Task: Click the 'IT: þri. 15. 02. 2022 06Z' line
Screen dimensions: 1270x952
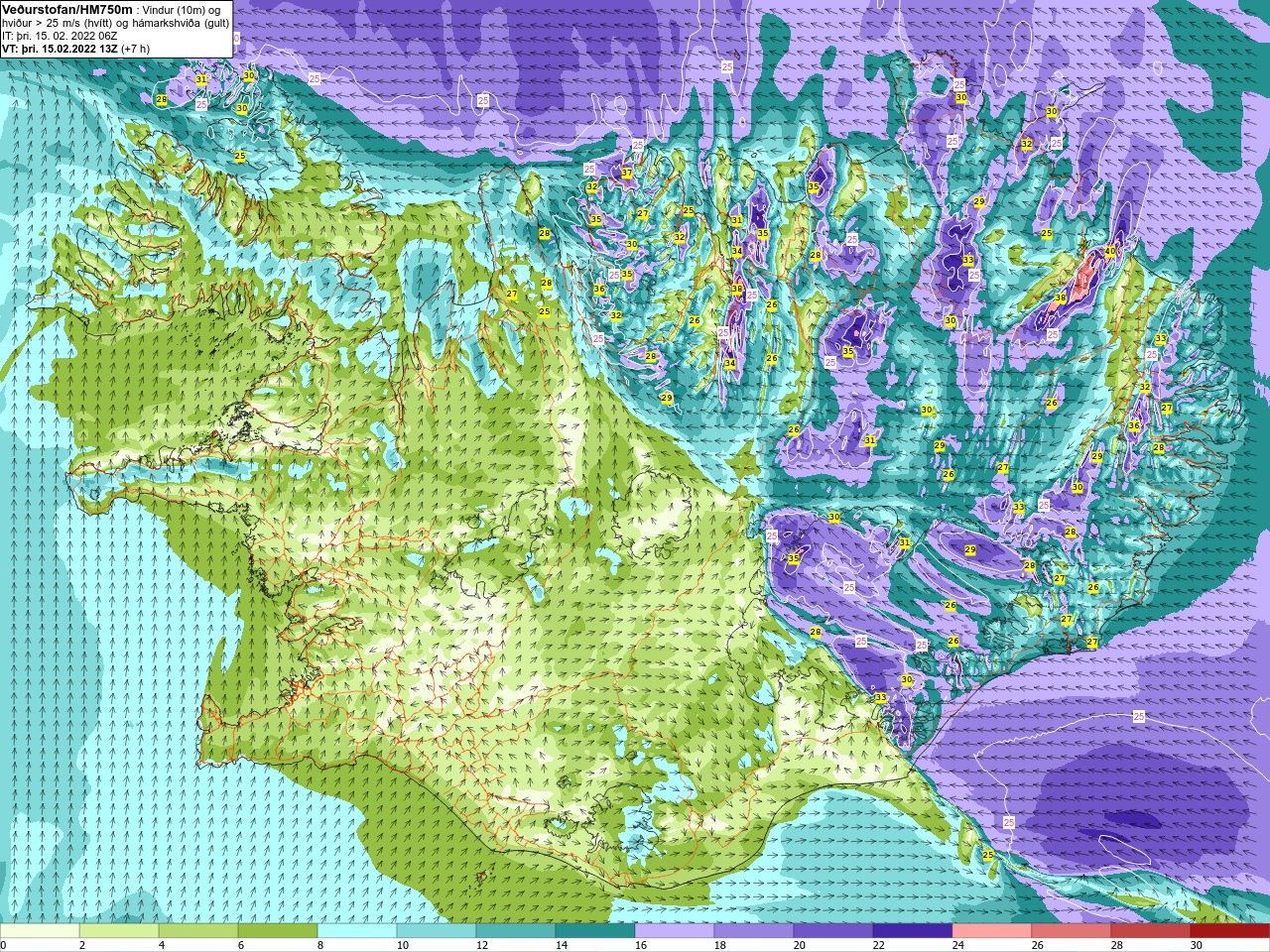Action: coord(61,36)
